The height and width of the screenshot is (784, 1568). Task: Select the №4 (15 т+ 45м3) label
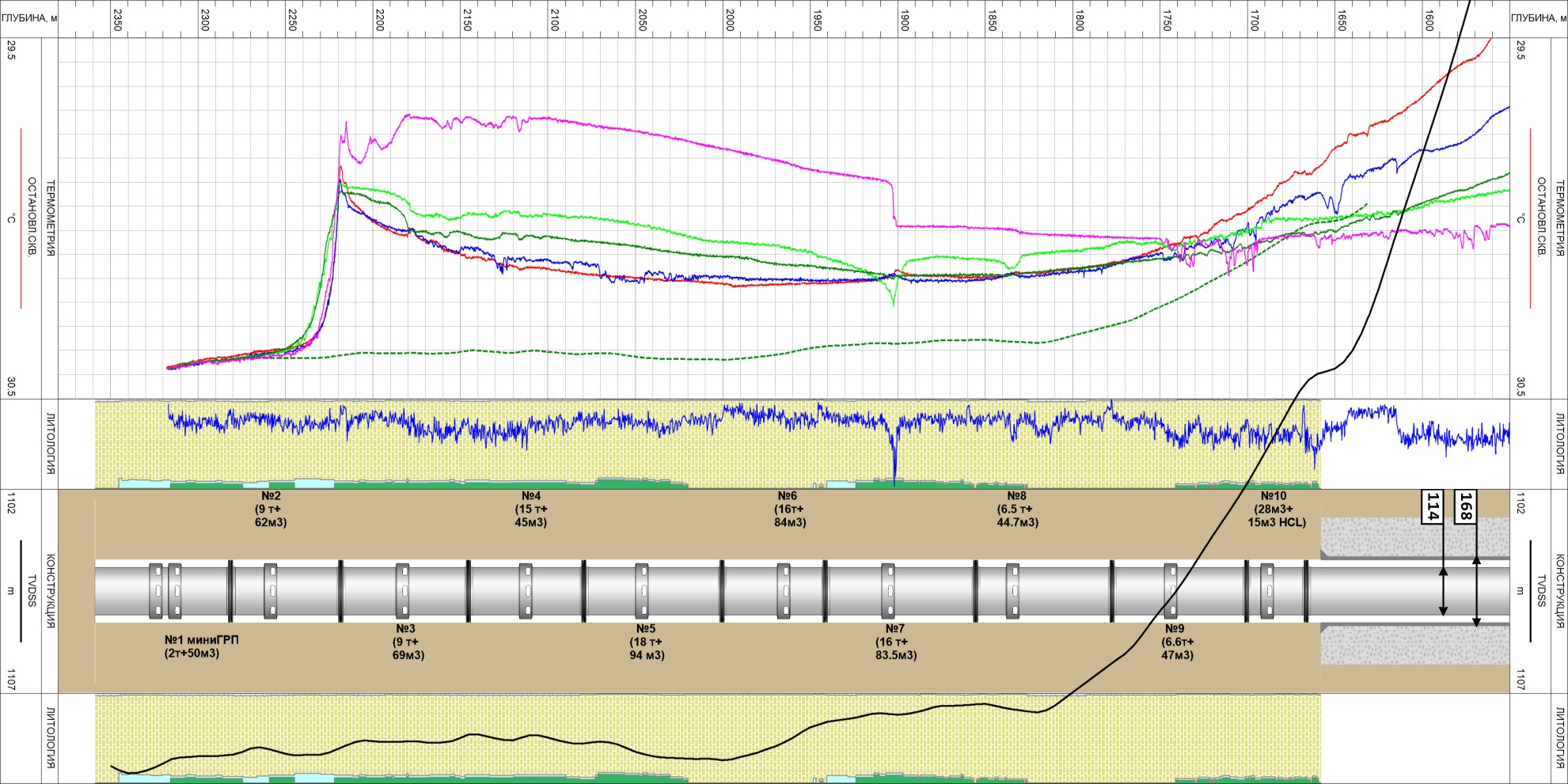[530, 509]
